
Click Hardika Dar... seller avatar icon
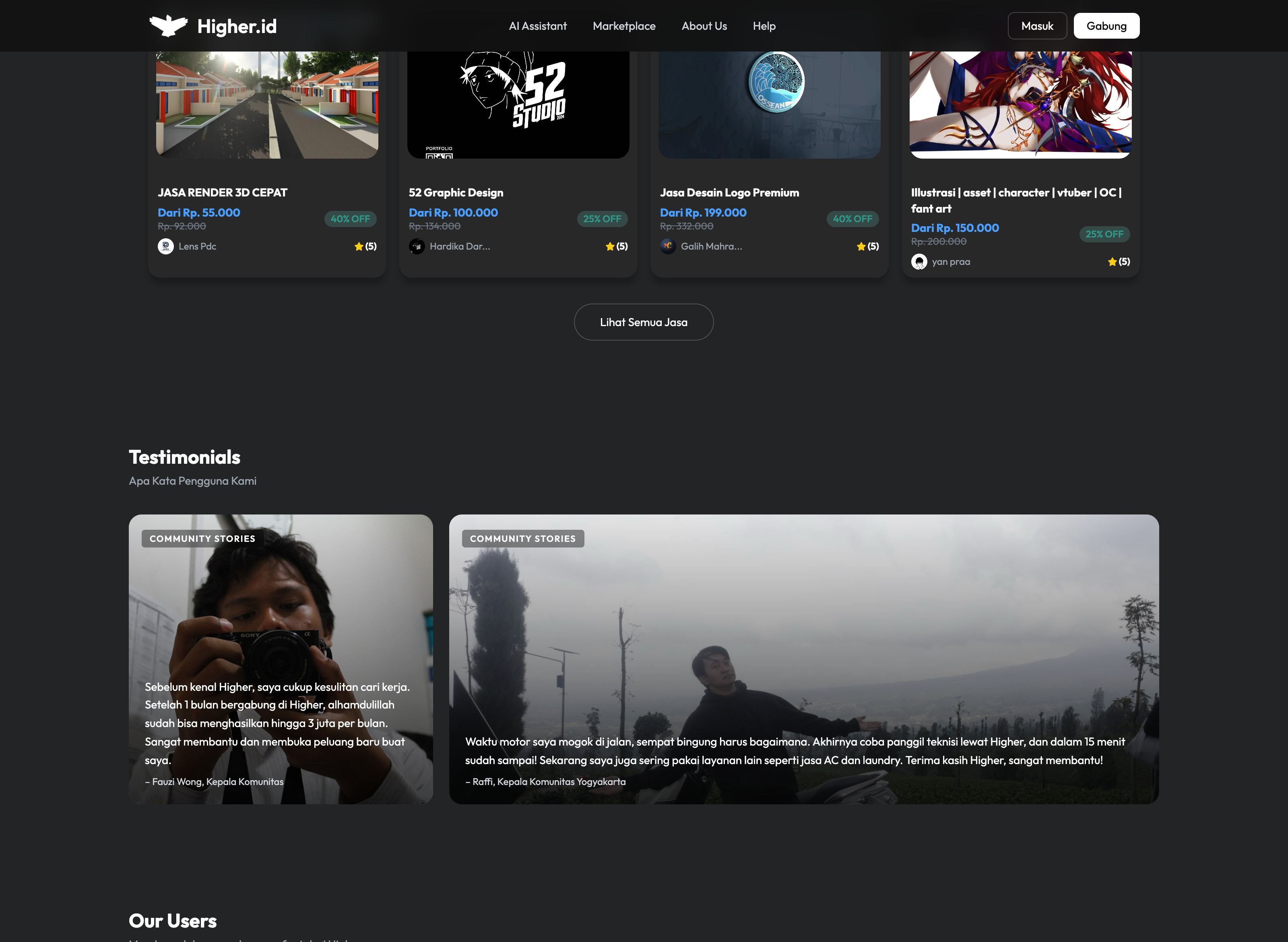(417, 246)
